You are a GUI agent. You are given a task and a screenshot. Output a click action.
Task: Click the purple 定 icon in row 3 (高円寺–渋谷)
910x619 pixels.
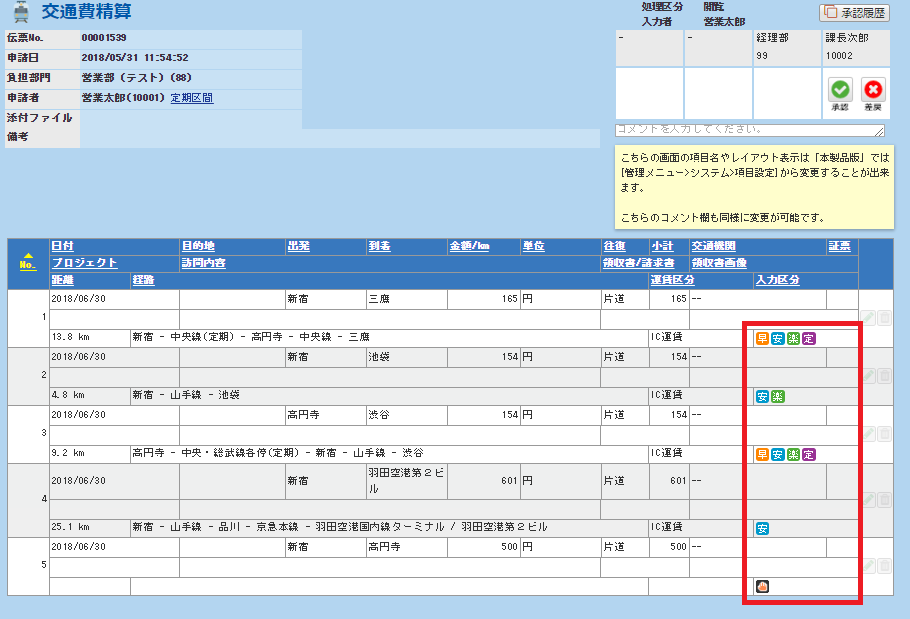[809, 454]
